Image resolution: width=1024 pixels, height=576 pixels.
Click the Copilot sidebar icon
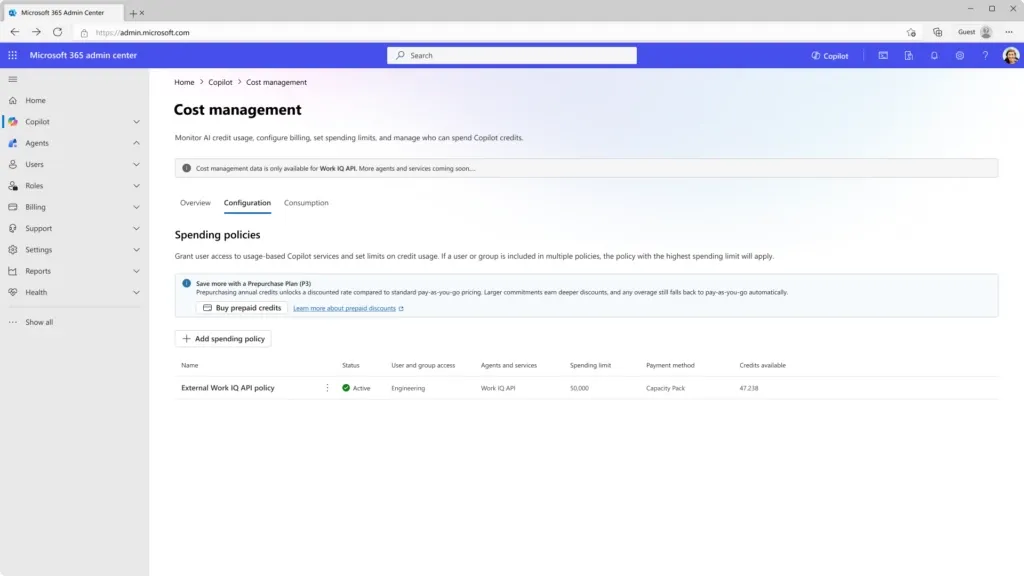tap(12, 121)
